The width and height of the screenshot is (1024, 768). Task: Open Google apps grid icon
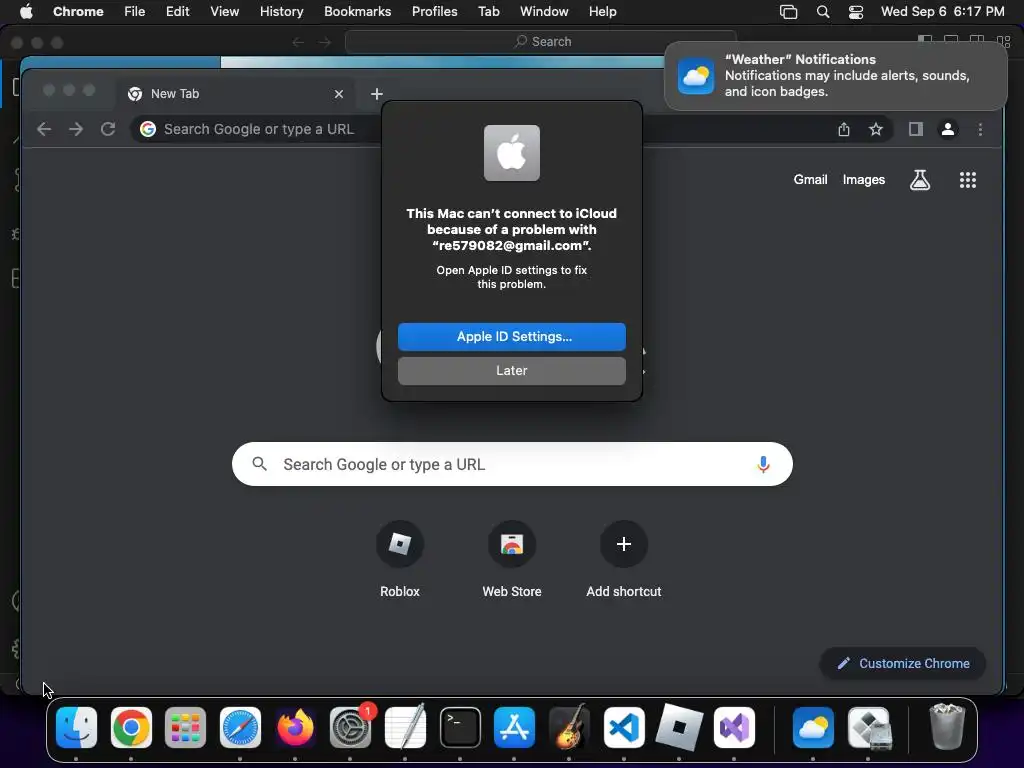point(967,180)
